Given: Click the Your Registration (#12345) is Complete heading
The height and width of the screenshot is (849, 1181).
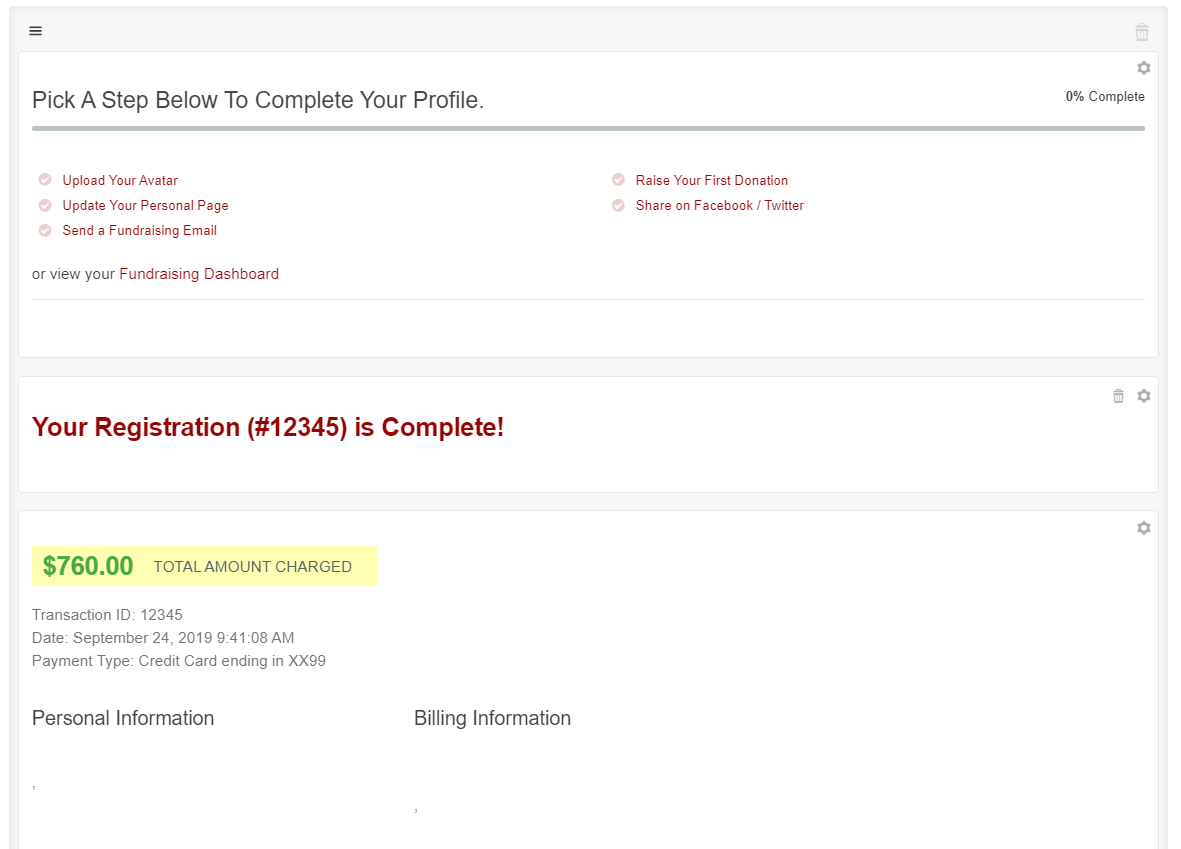Looking at the screenshot, I should pos(267,427).
